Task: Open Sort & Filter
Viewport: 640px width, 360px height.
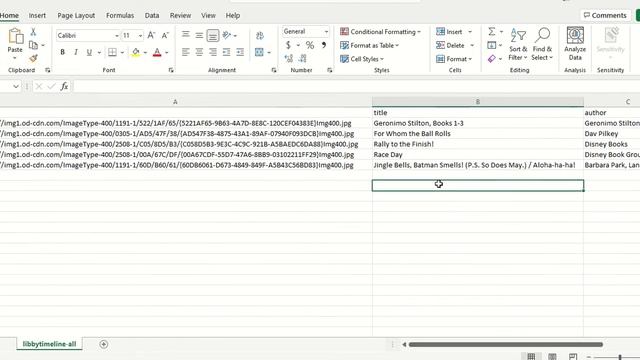Action: 518,44
